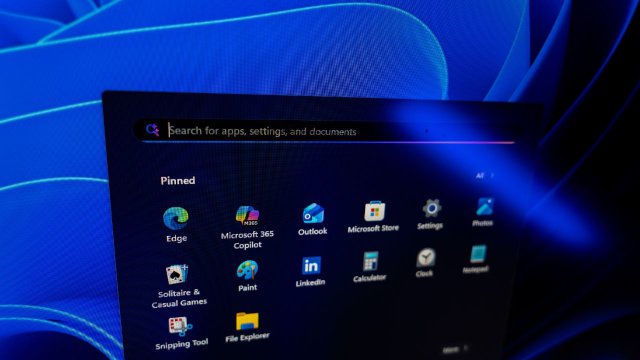Click the search magnifier icon
640x360 pixels.
(152, 130)
